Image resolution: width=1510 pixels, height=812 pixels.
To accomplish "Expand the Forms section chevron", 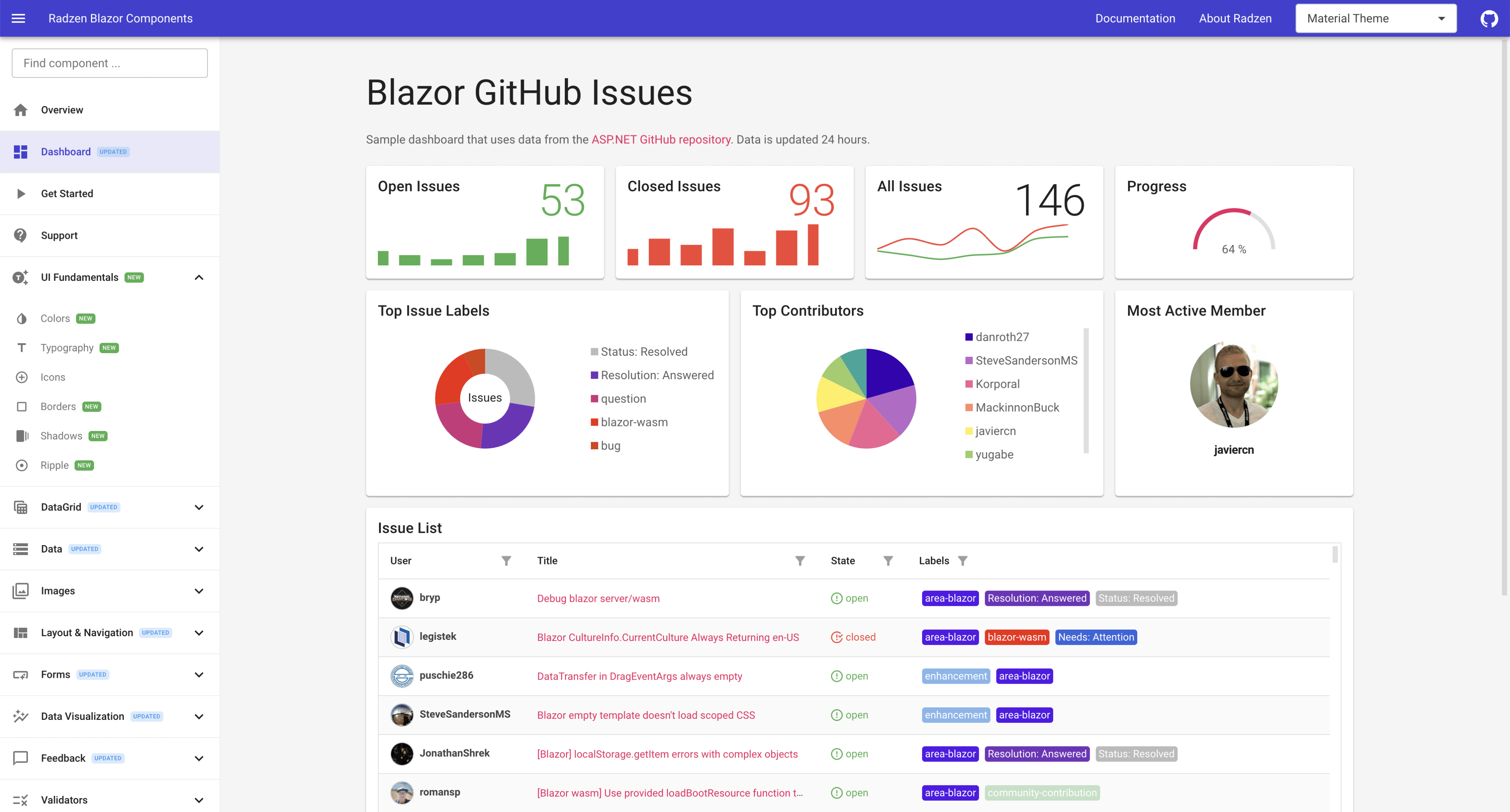I will 199,674.
